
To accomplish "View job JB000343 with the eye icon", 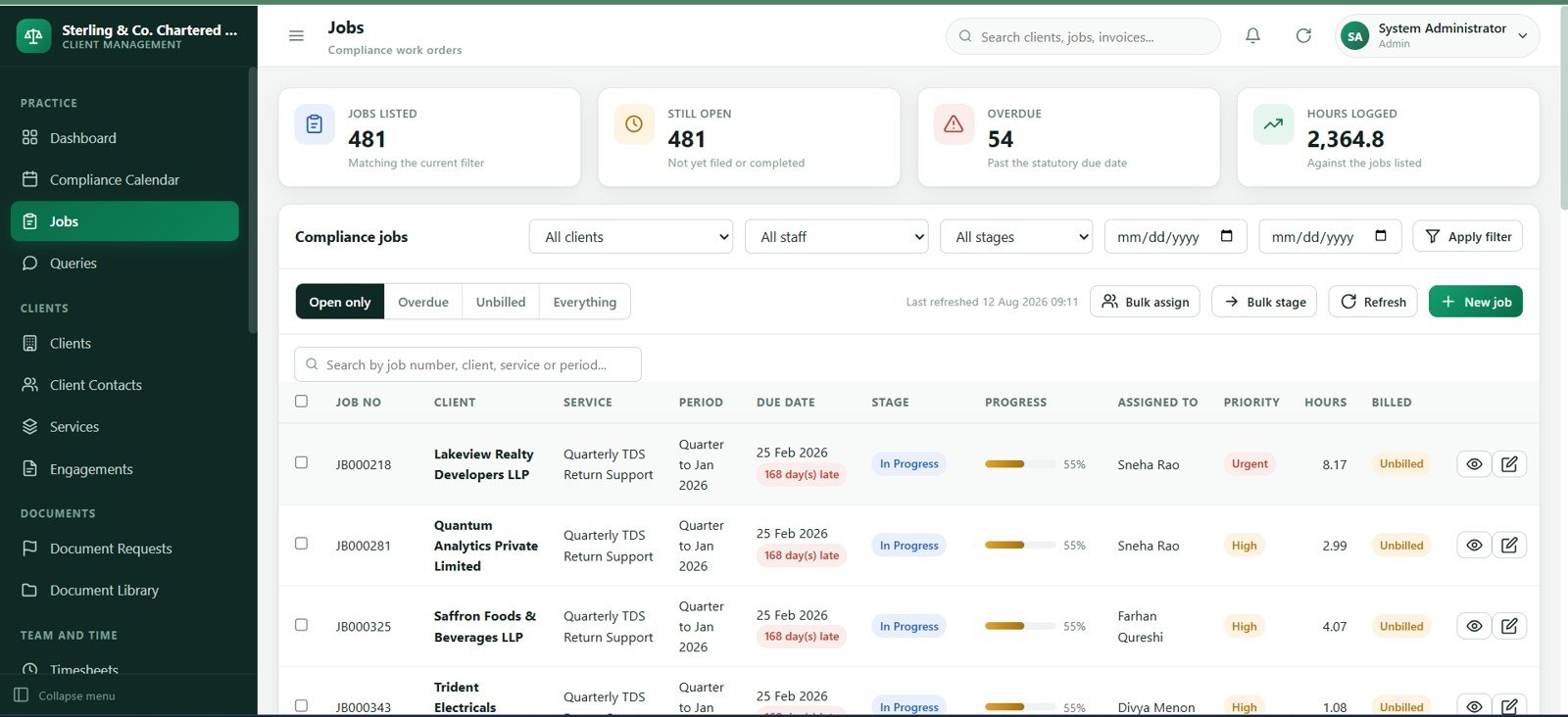I will 1474,706.
